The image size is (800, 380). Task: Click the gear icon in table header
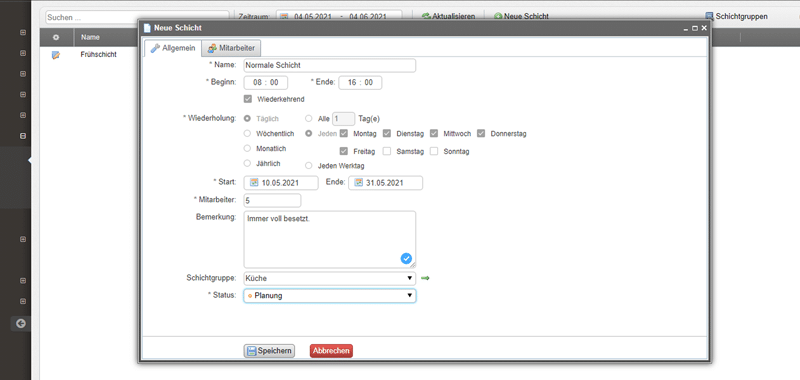click(x=56, y=37)
